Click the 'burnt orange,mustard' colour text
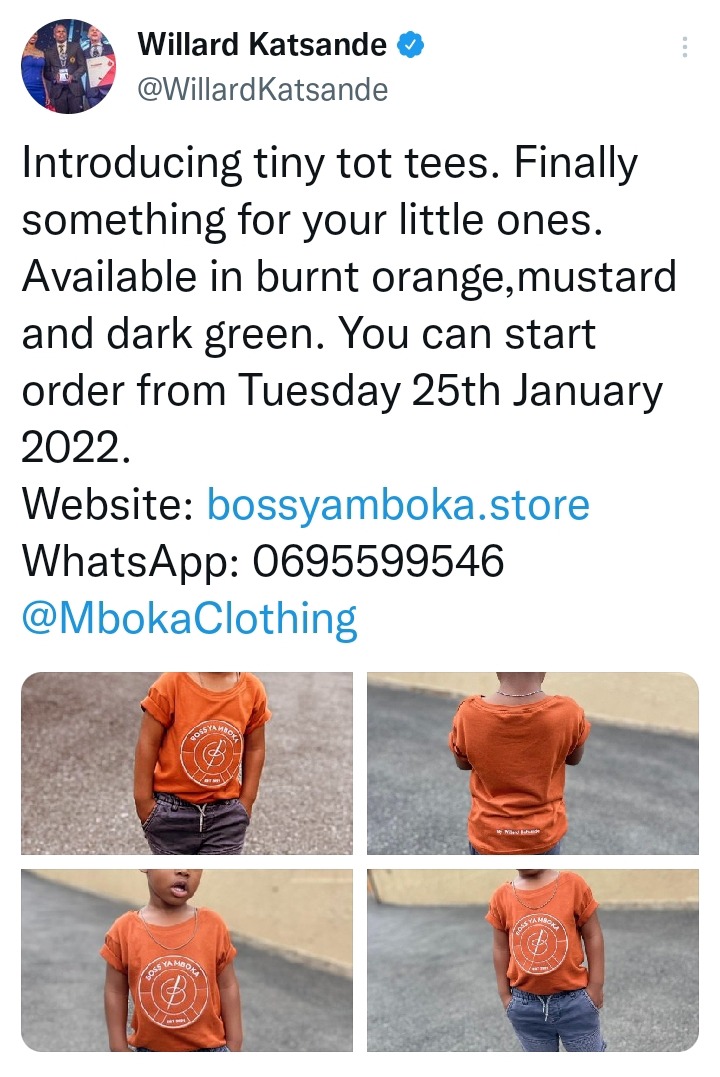720x1077 pixels. 466,277
